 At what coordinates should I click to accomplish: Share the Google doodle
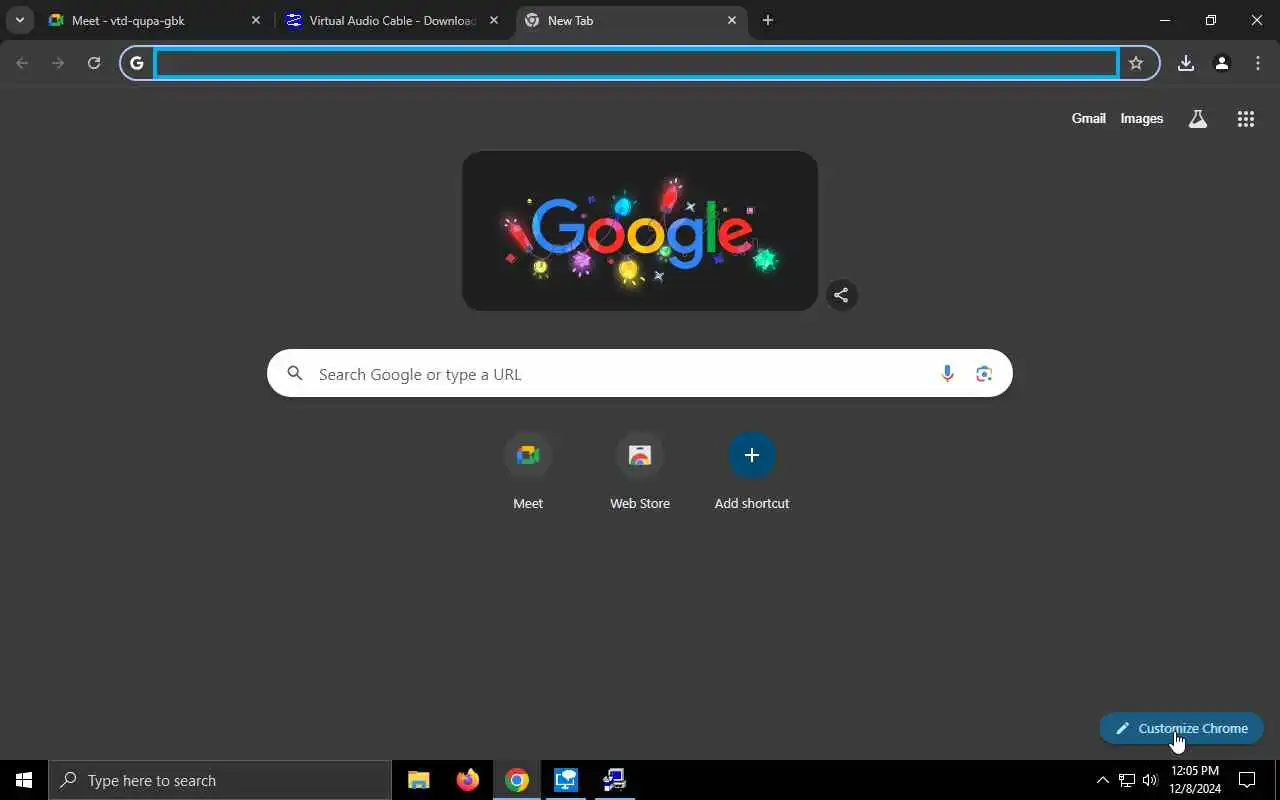[841, 295]
